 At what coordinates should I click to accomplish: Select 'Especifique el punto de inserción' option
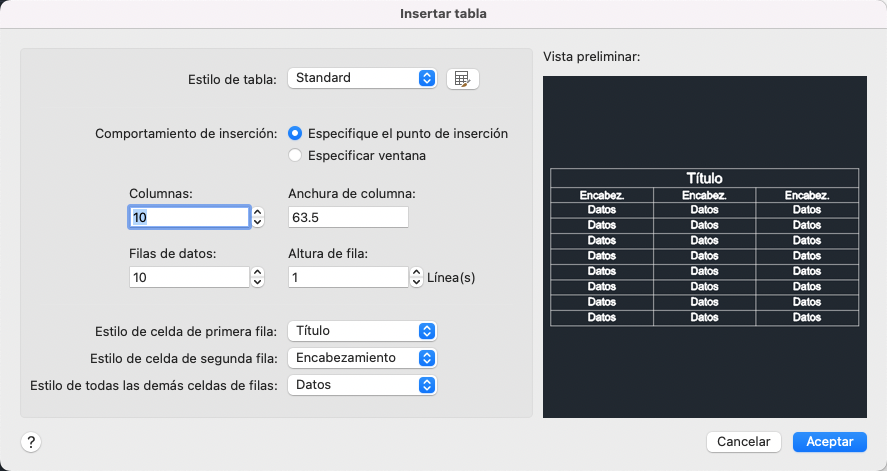click(295, 133)
